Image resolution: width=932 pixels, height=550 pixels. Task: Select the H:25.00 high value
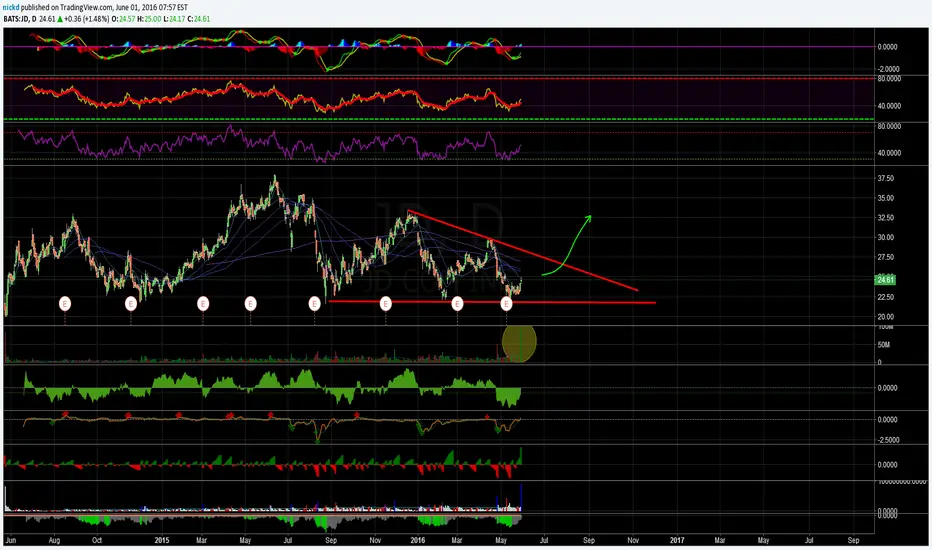149,19
